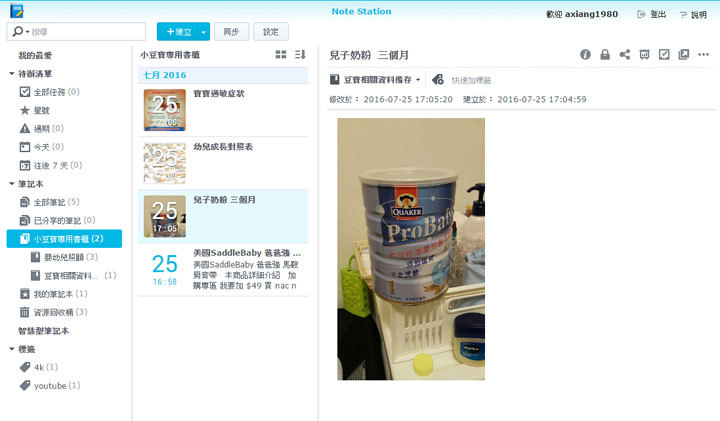Select the 4k (1) tag
This screenshot has height=421, width=720.
39,367
